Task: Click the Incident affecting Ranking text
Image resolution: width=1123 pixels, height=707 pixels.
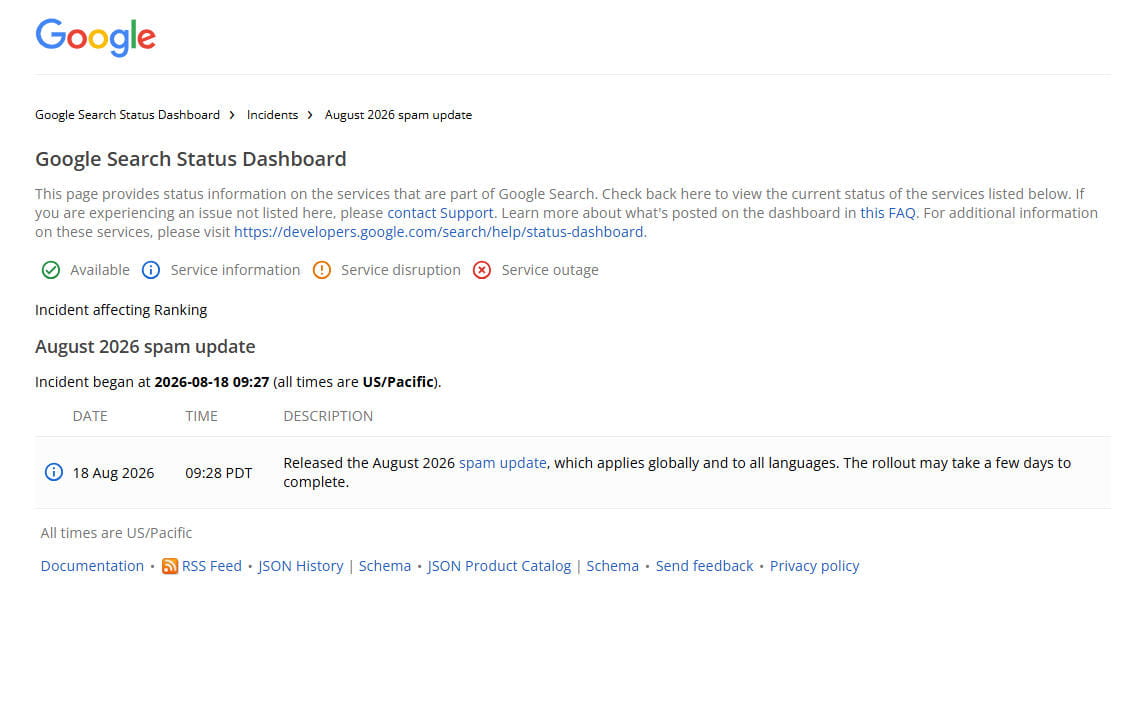Action: (121, 310)
